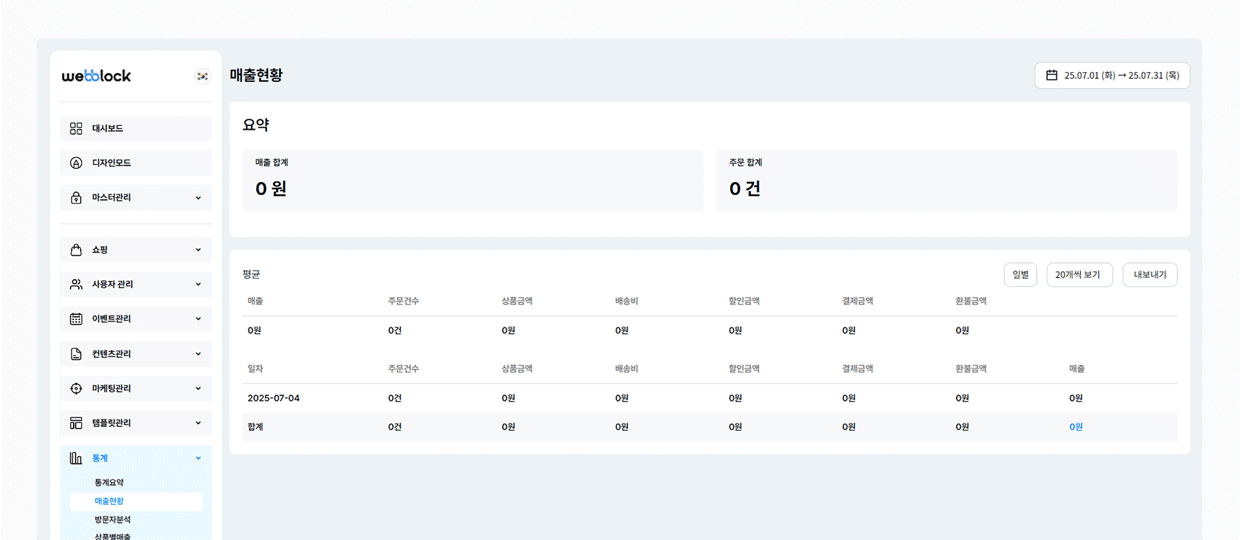Click the calendar icon in date range
This screenshot has height=540, width=1240.
pos(1052,75)
